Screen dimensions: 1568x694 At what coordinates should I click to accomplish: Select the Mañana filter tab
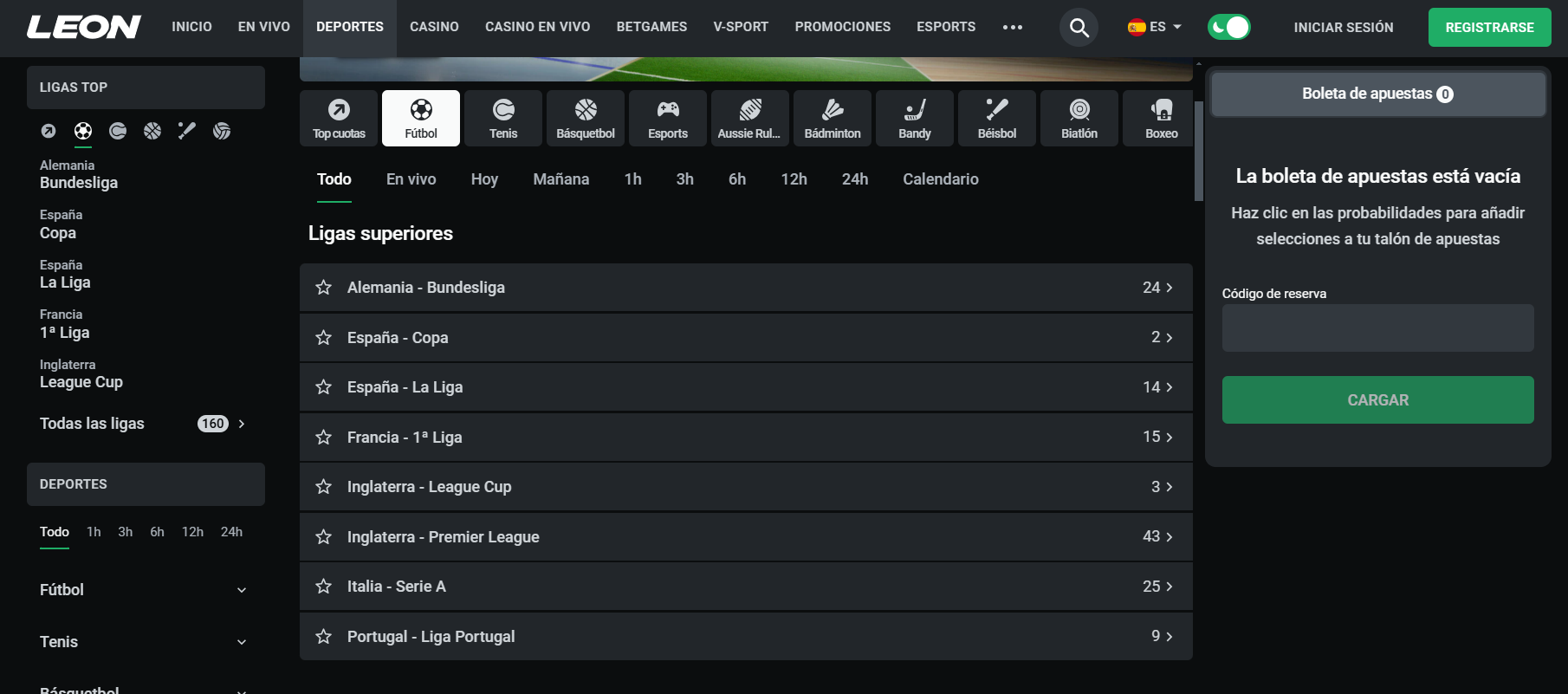pos(561,179)
